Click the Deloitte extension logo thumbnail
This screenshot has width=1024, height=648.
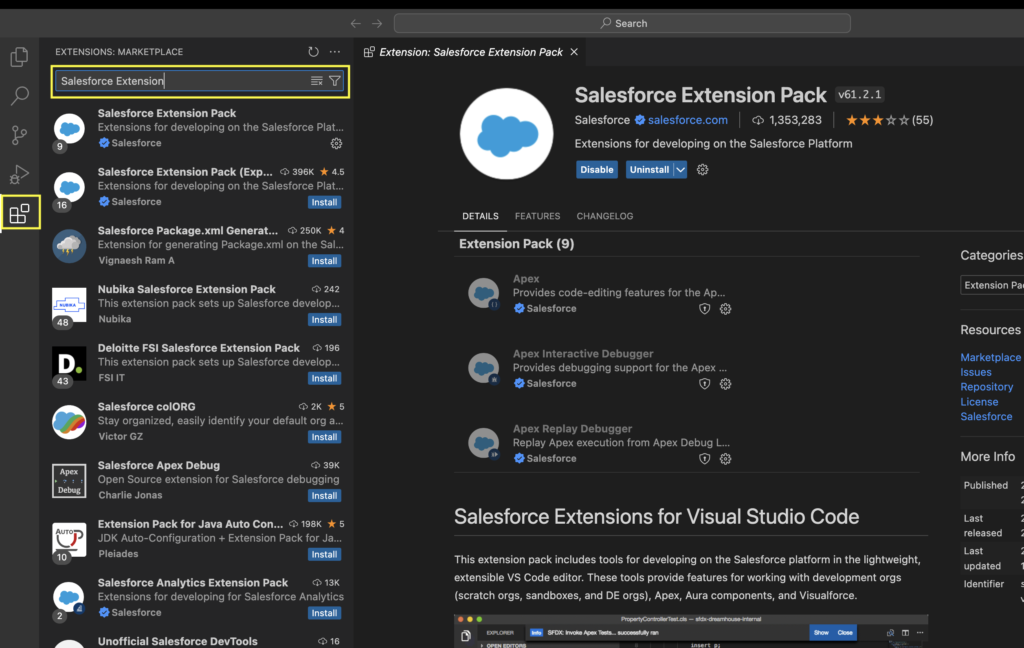[x=69, y=364]
